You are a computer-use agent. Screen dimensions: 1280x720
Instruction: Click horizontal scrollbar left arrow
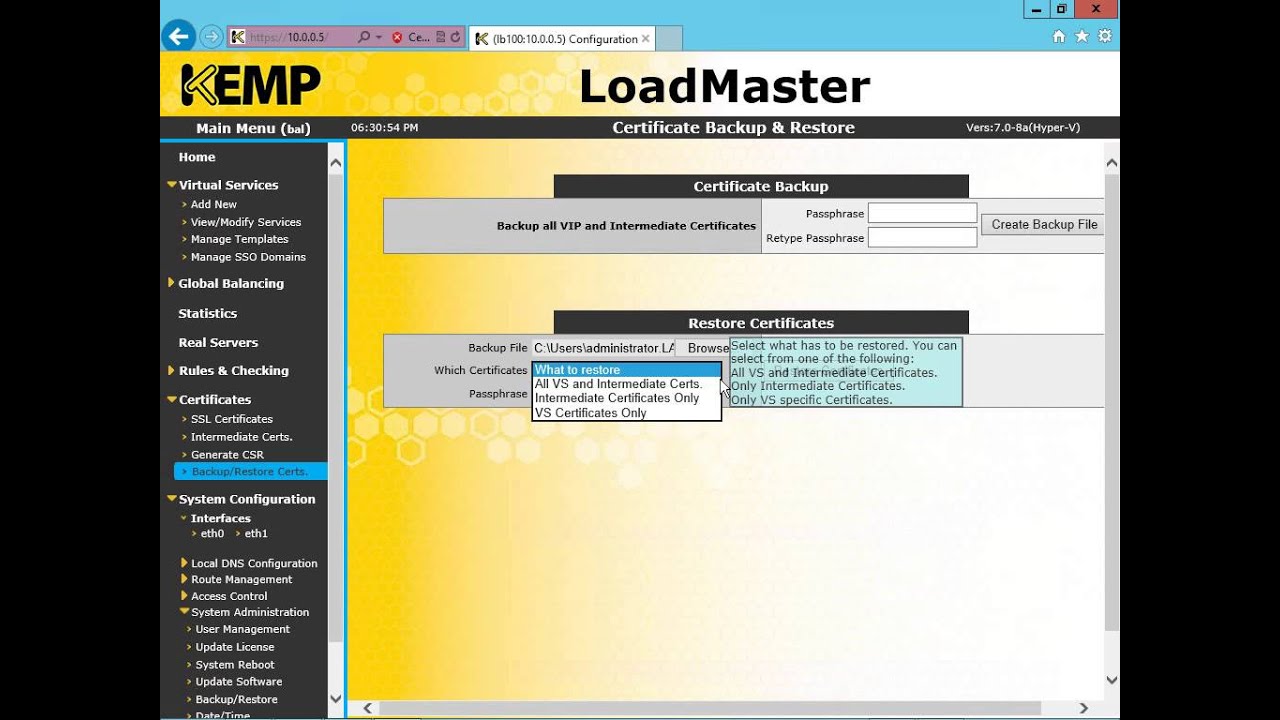tap(367, 708)
